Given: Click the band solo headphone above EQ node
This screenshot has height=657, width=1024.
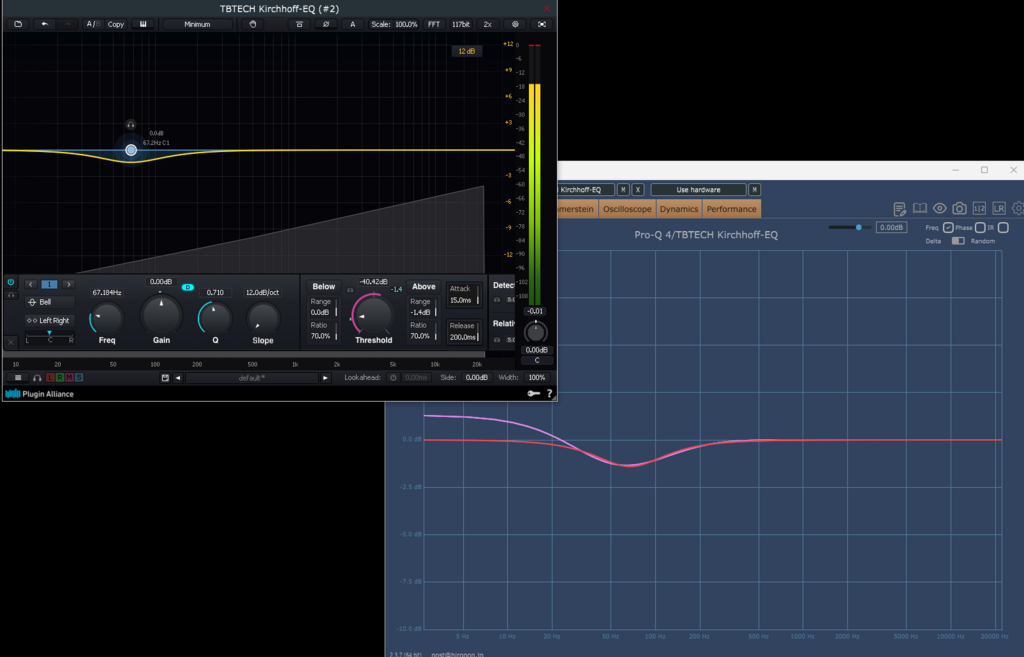Looking at the screenshot, I should tap(131, 125).
